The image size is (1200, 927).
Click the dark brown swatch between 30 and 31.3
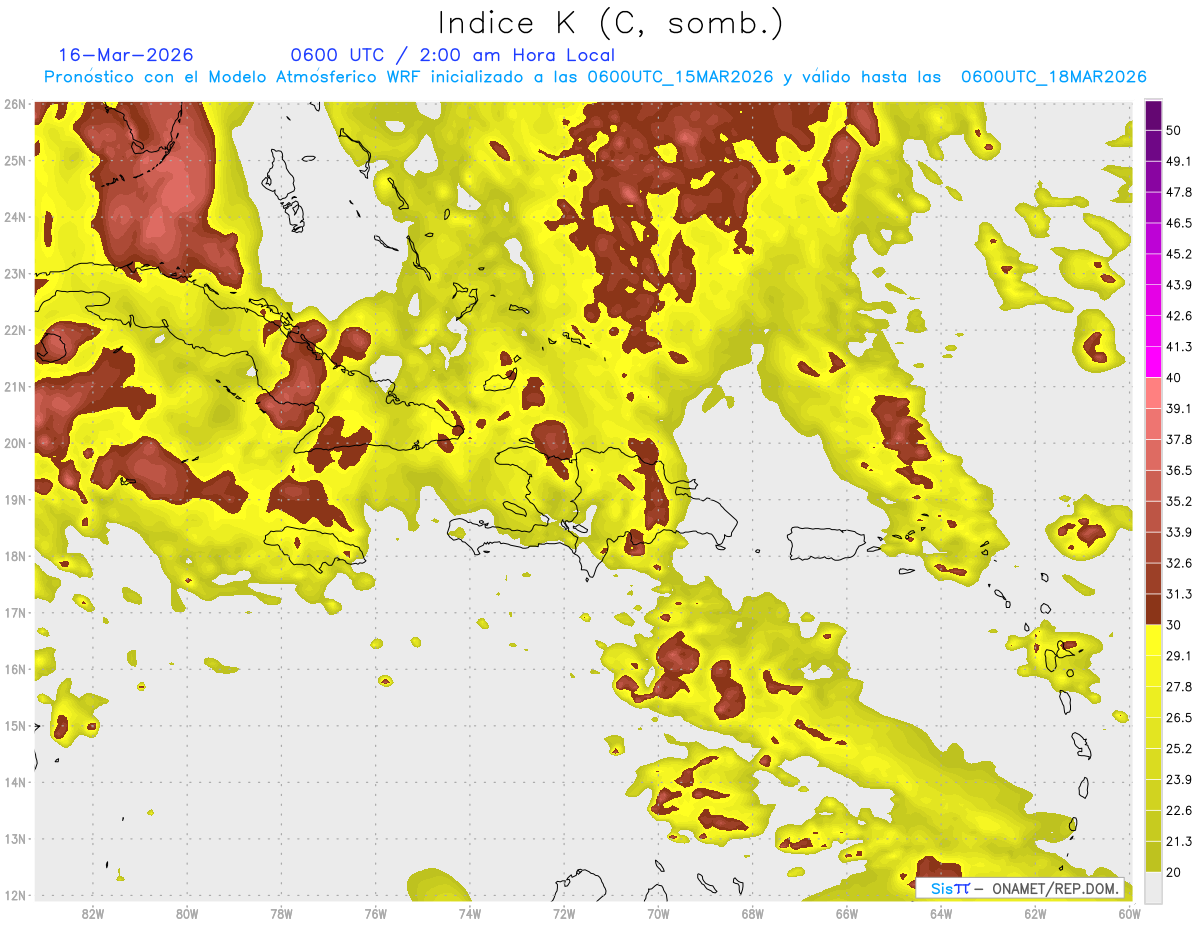(x=1153, y=609)
